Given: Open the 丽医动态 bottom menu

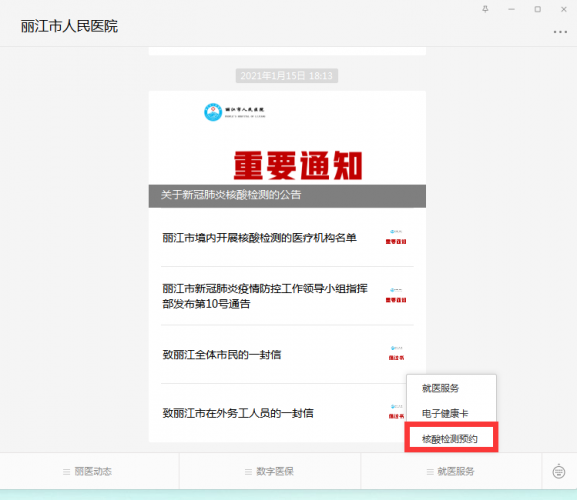Looking at the screenshot, I should tap(88, 471).
